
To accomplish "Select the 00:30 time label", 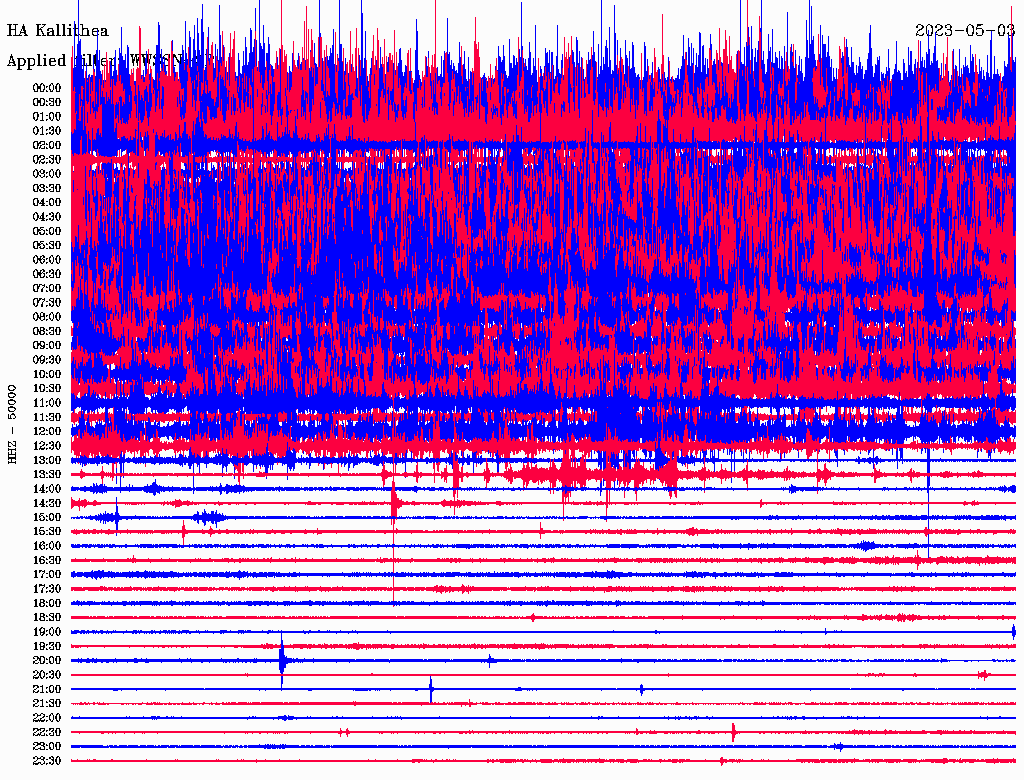I will click(x=47, y=103).
